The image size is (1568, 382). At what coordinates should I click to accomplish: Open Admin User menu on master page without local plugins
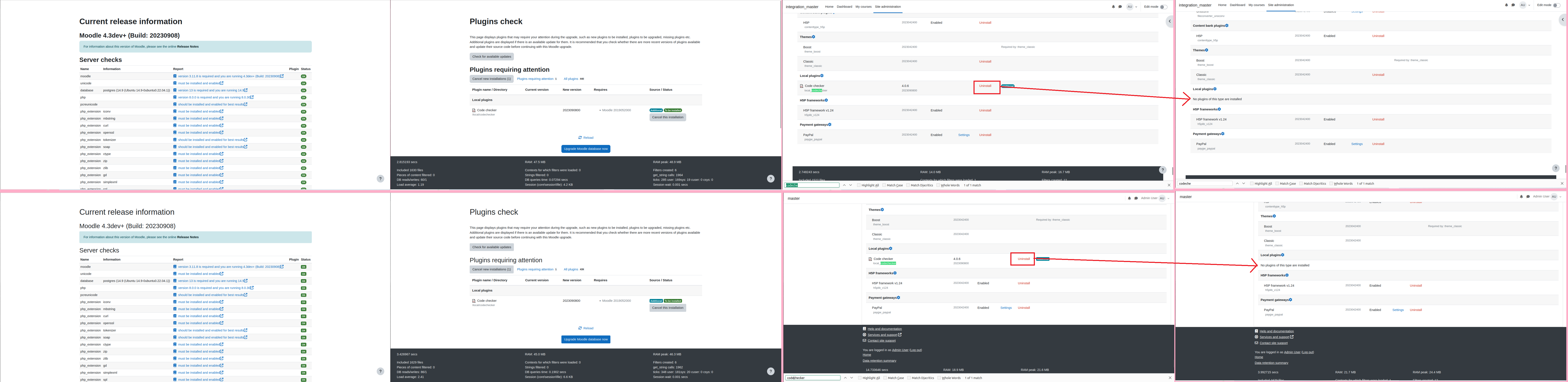1547,197
